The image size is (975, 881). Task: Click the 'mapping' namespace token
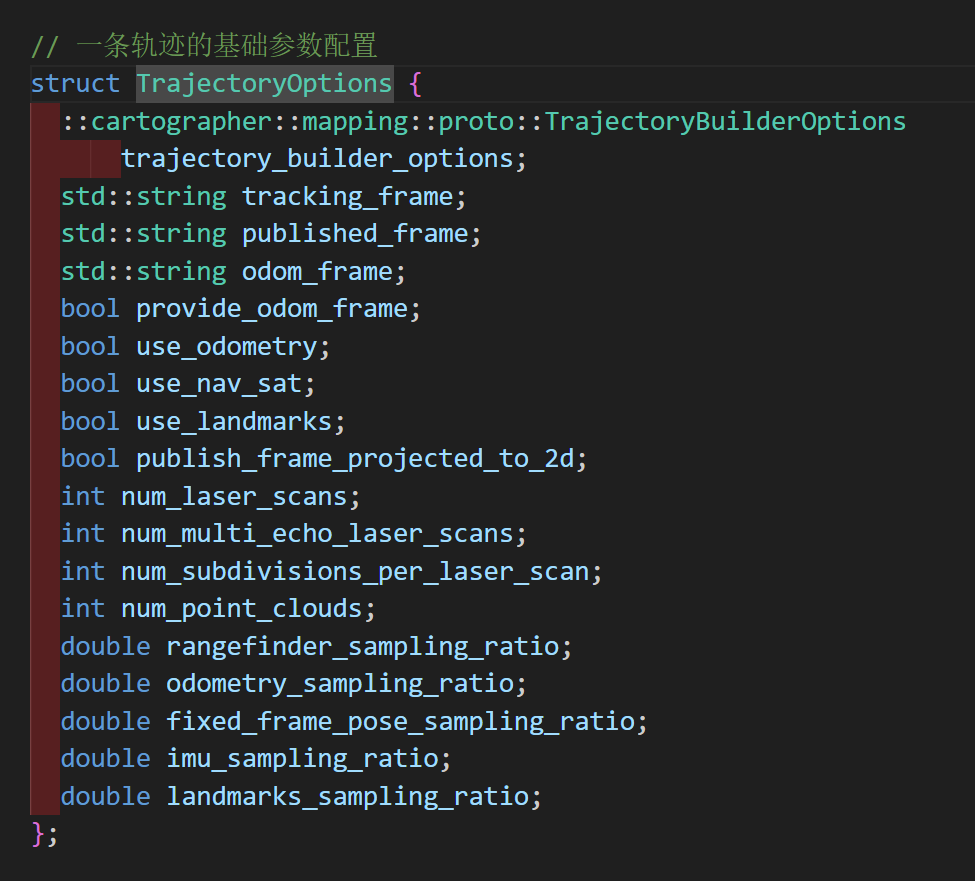click(x=355, y=121)
